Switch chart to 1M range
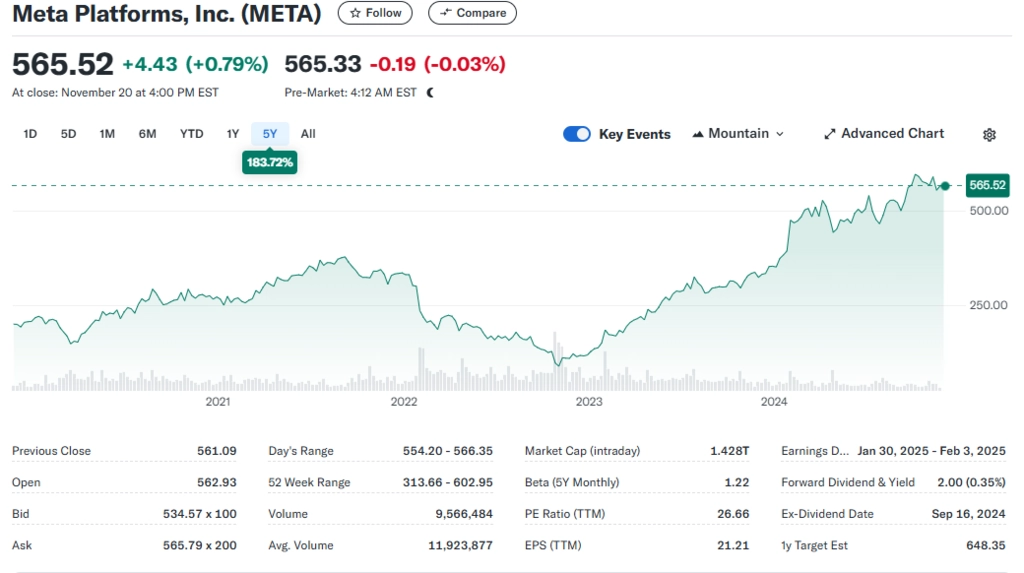This screenshot has width=1024, height=573. pyautogui.click(x=107, y=134)
